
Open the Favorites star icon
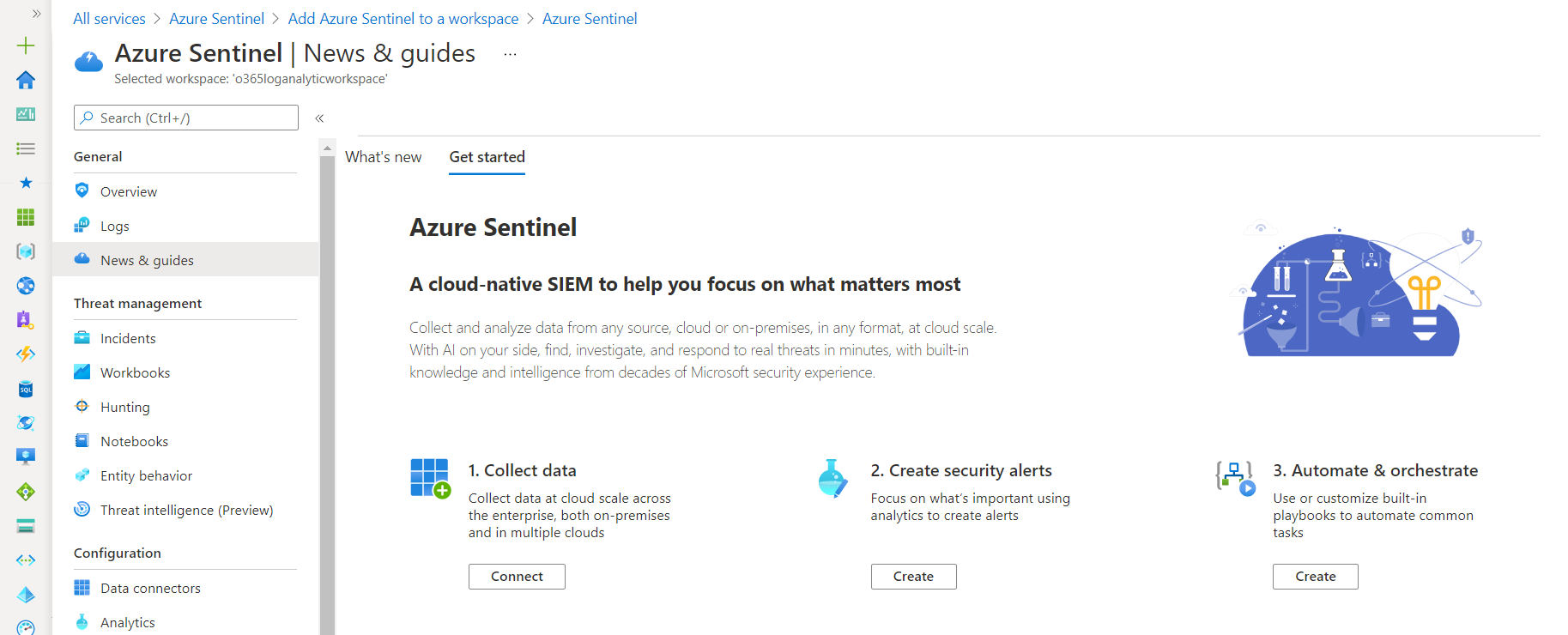[26, 183]
